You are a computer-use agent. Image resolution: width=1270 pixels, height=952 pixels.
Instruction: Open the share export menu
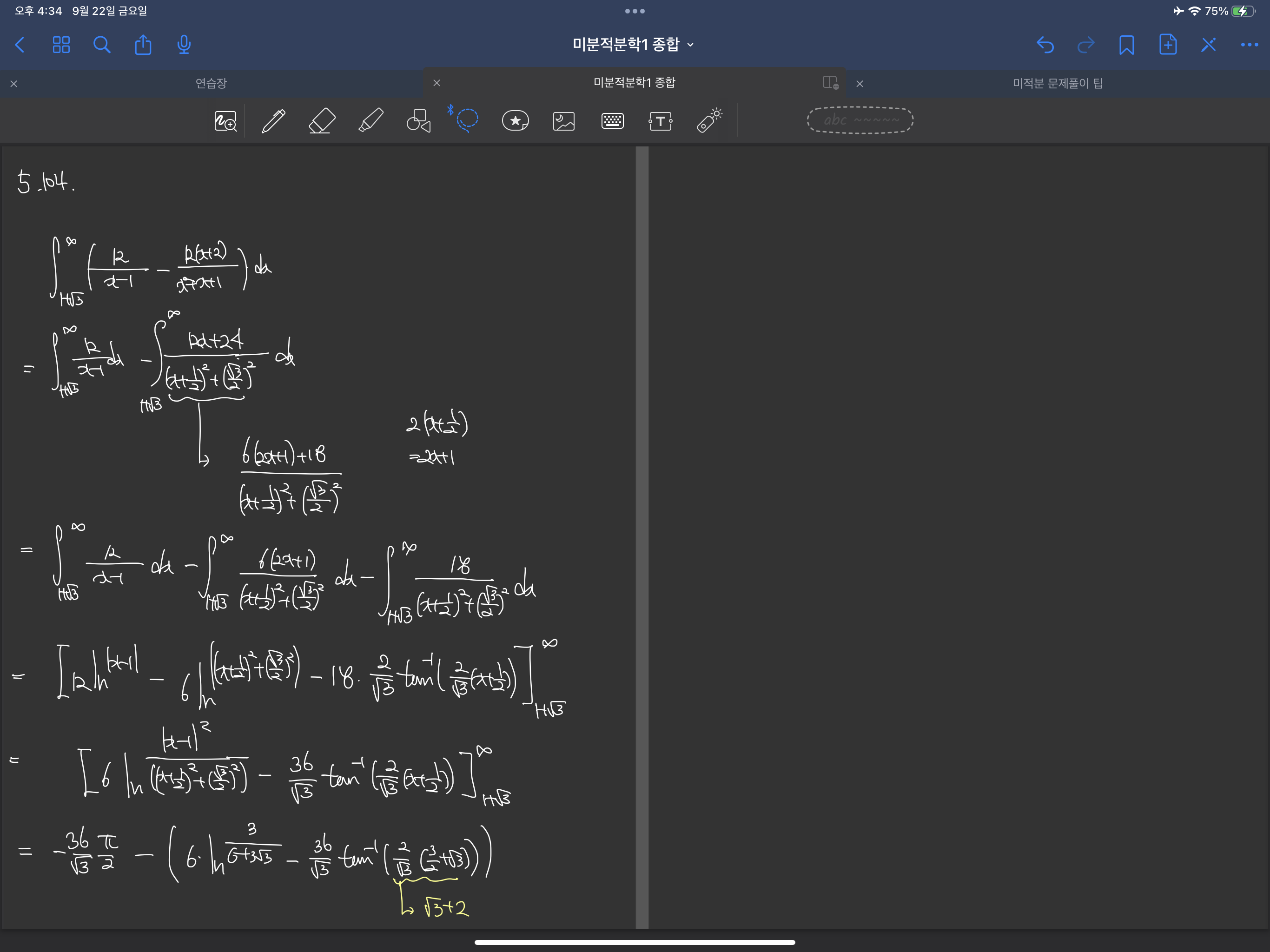(x=143, y=45)
